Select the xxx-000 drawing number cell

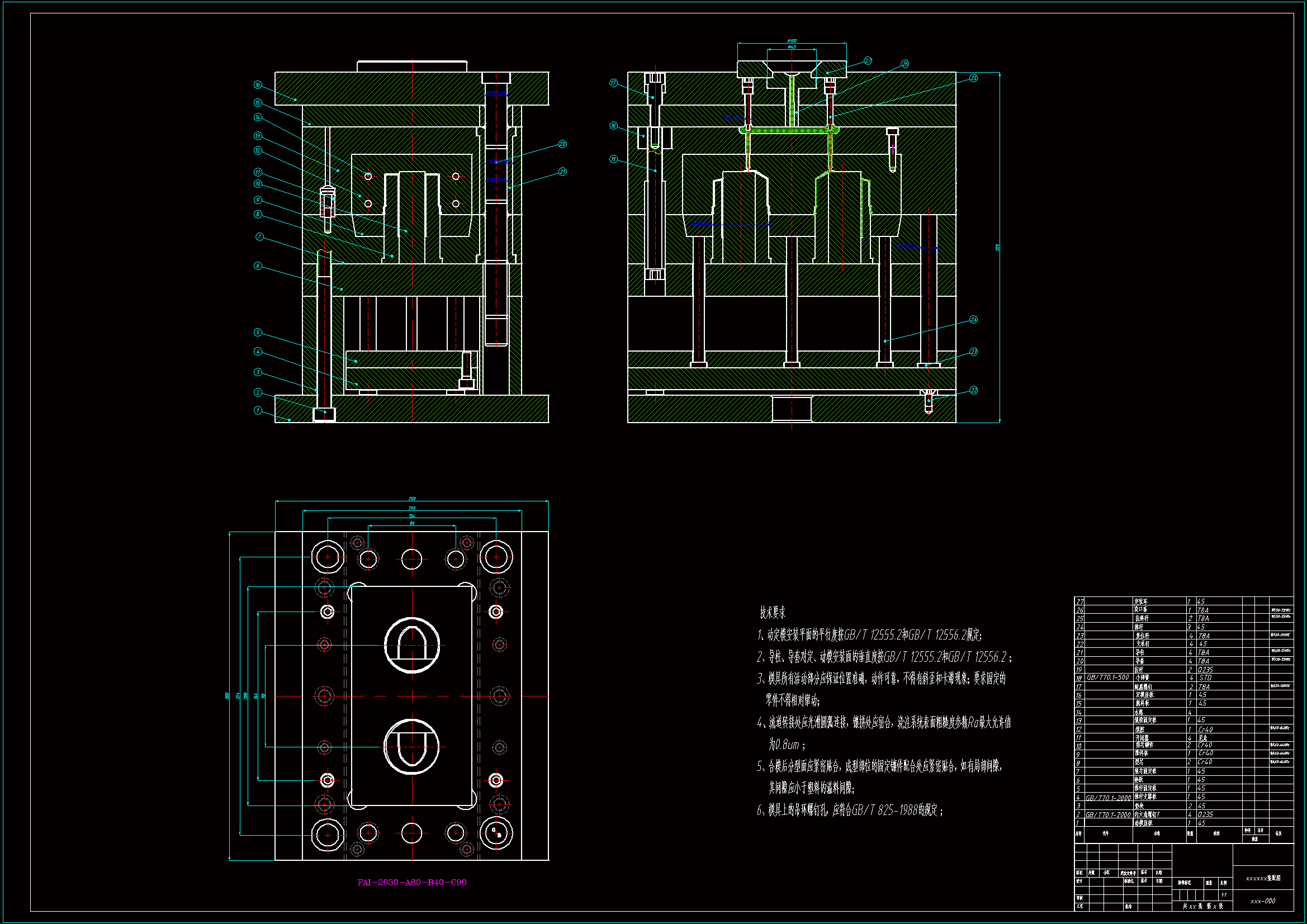(1263, 901)
